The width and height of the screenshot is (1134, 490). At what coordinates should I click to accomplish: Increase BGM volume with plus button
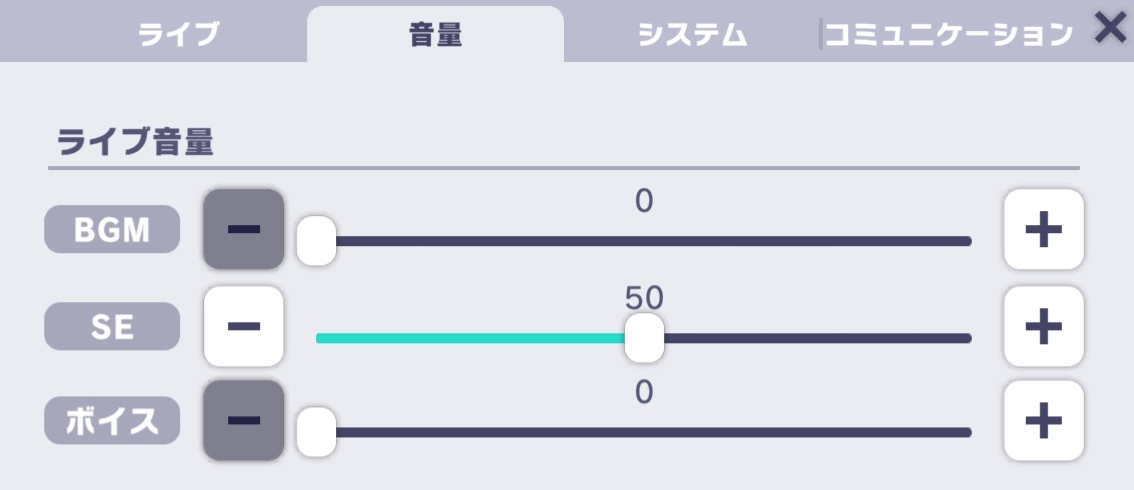1044,229
